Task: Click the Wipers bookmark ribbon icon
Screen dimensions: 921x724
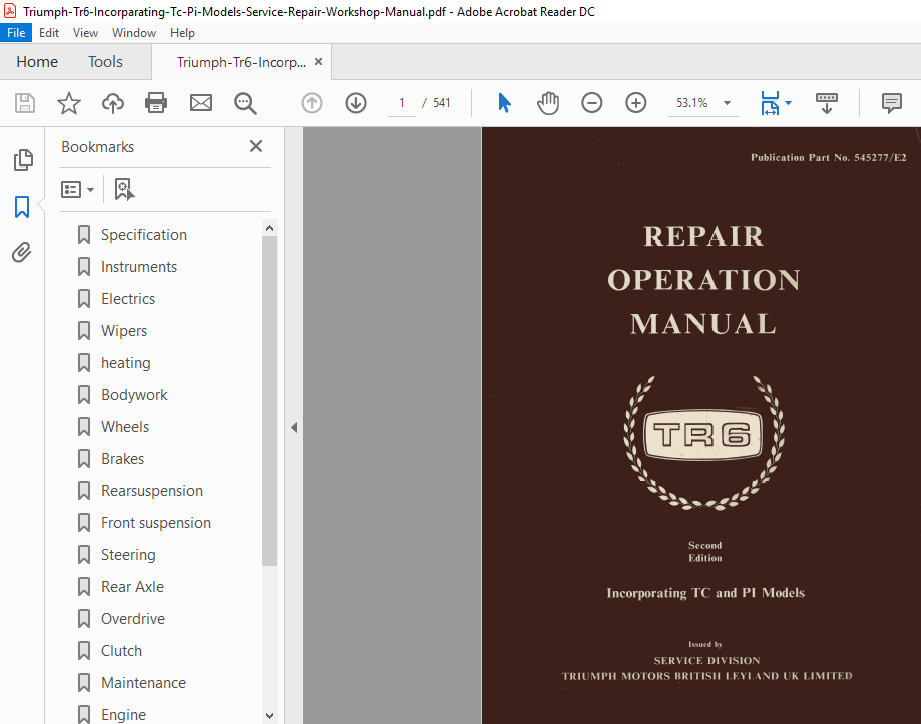Action: click(x=84, y=331)
